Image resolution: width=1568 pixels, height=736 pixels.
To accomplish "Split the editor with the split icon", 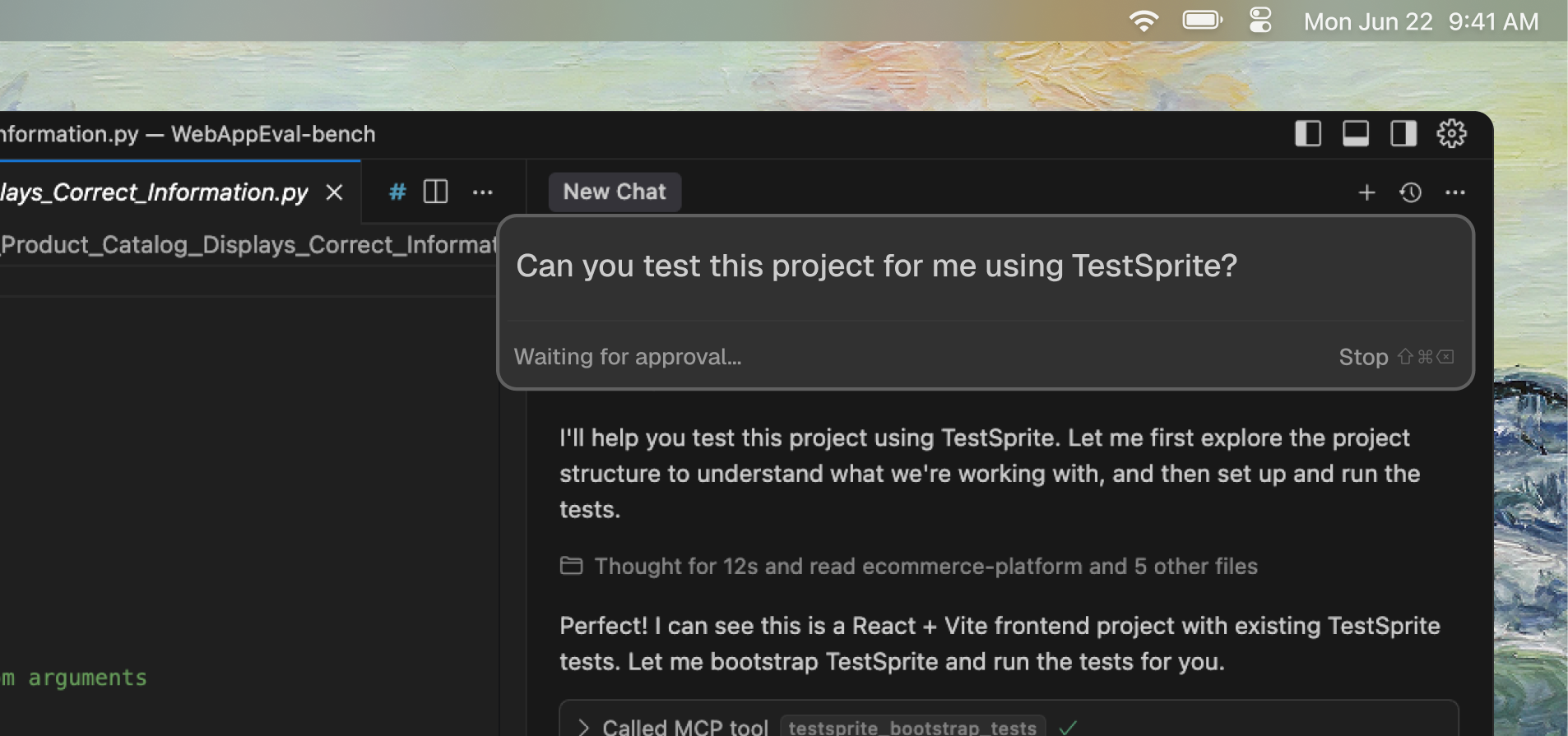I will (x=435, y=192).
